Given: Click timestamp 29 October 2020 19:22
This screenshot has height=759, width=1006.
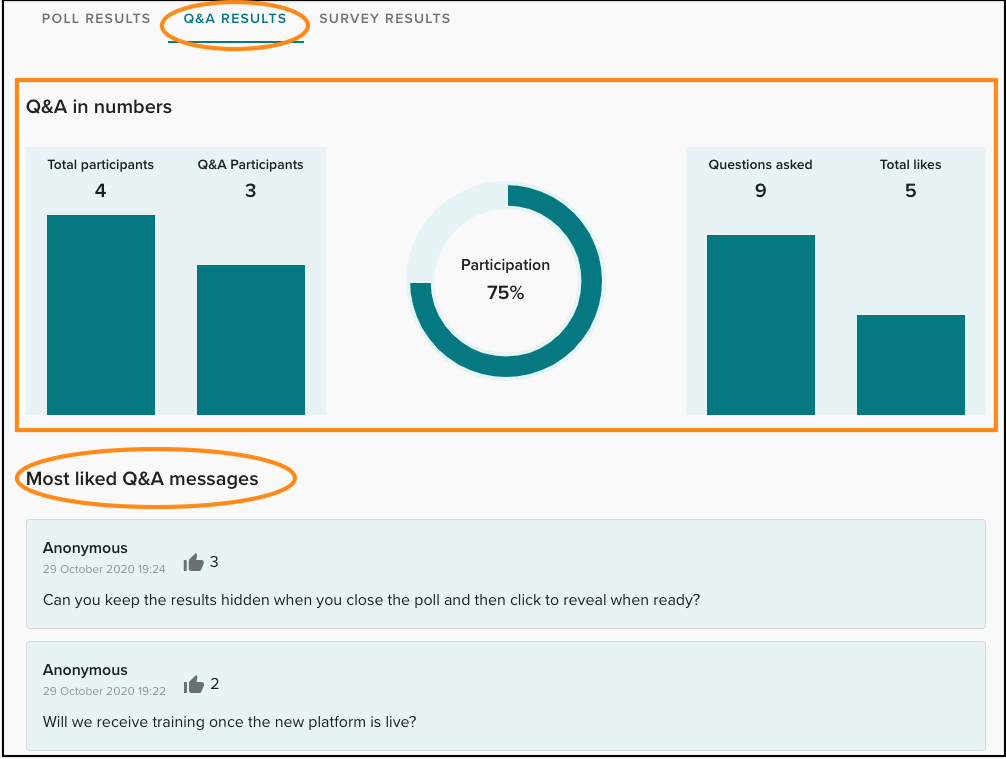Looking at the screenshot, I should (x=104, y=691).
